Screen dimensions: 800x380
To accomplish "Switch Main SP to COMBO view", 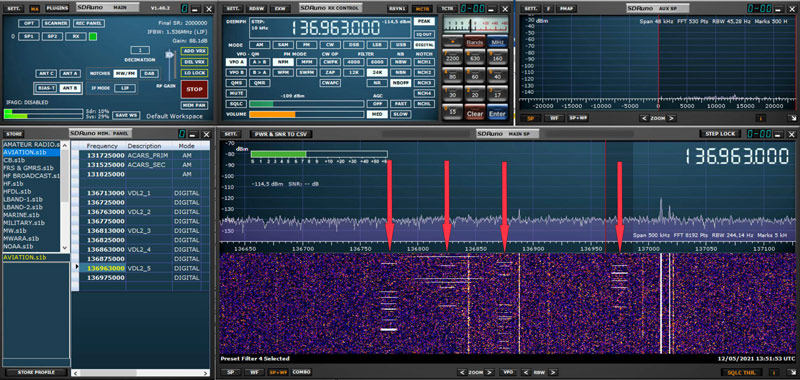I will point(302,372).
